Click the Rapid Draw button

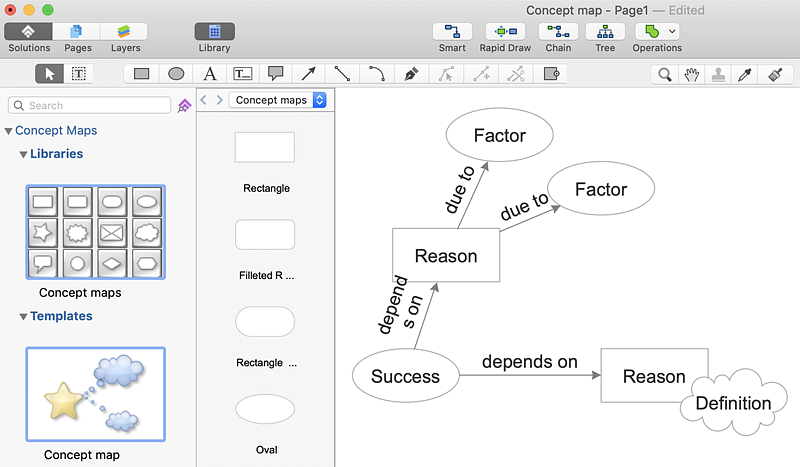coord(505,32)
